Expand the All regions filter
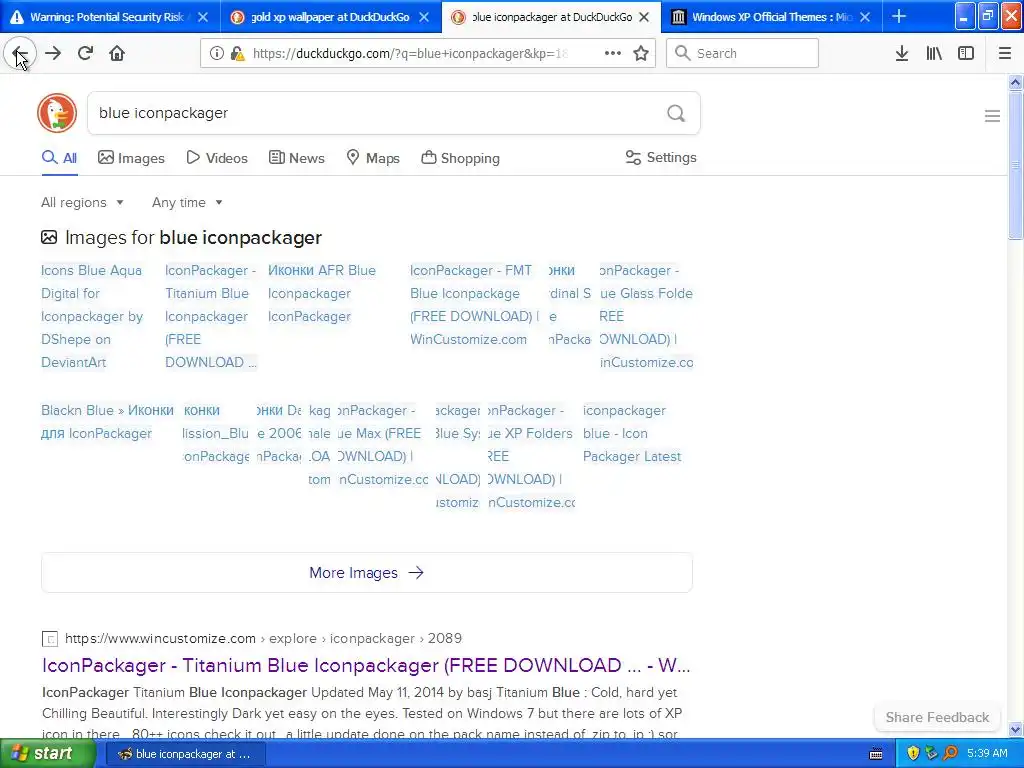Viewport: 1024px width, 768px height. pos(82,202)
